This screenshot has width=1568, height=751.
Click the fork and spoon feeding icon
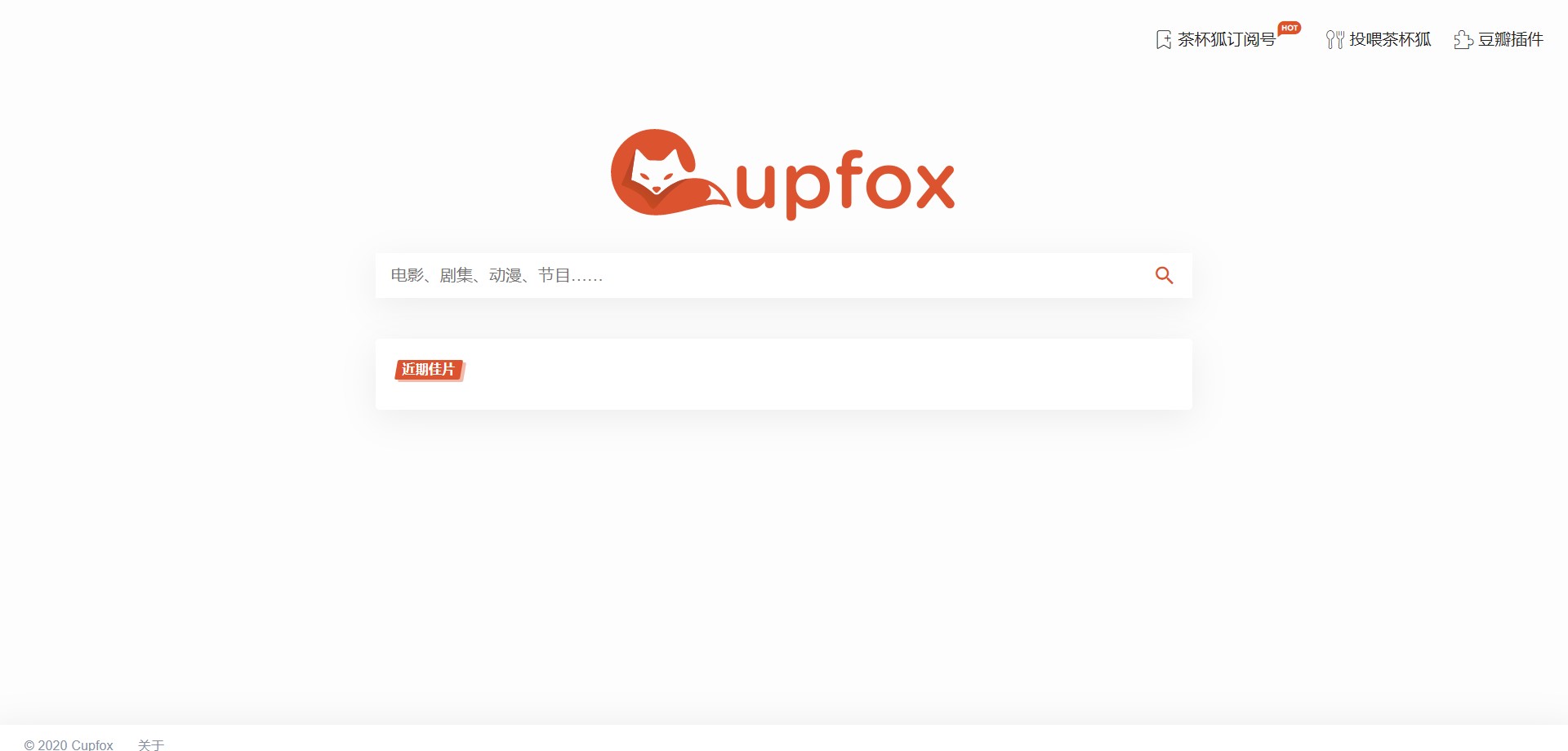[1334, 39]
